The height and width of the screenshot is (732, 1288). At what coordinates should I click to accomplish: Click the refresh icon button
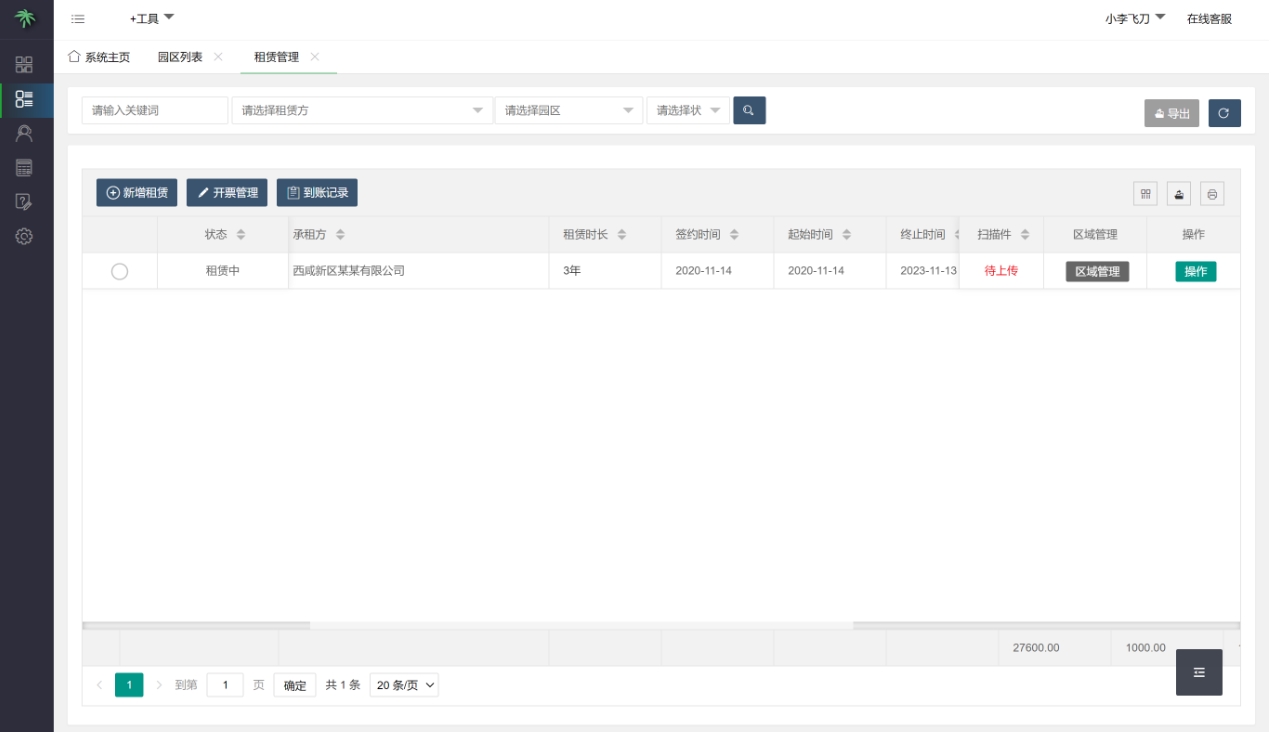click(x=1224, y=113)
